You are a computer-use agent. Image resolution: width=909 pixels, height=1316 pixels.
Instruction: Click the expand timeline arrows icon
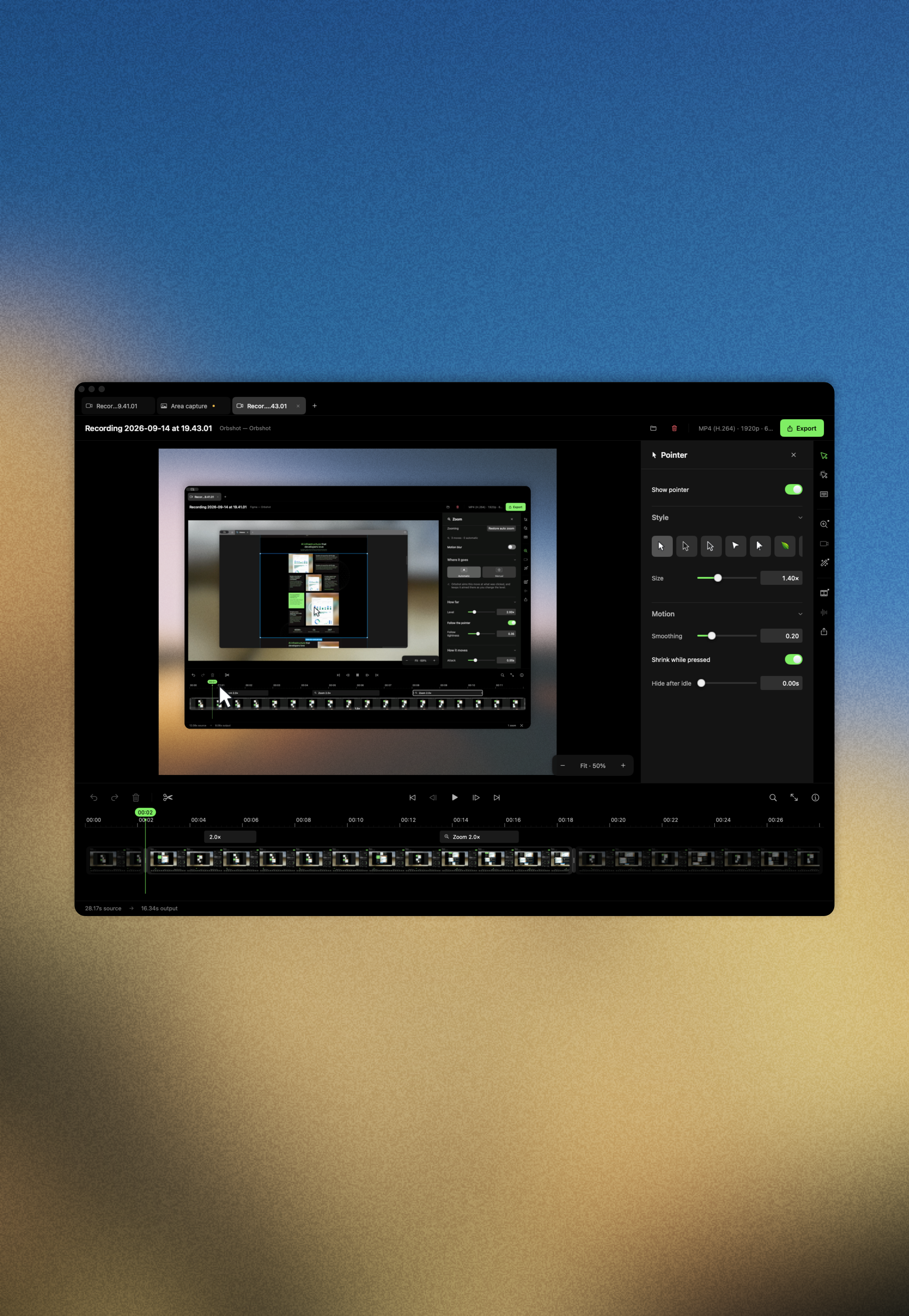pyautogui.click(x=794, y=798)
